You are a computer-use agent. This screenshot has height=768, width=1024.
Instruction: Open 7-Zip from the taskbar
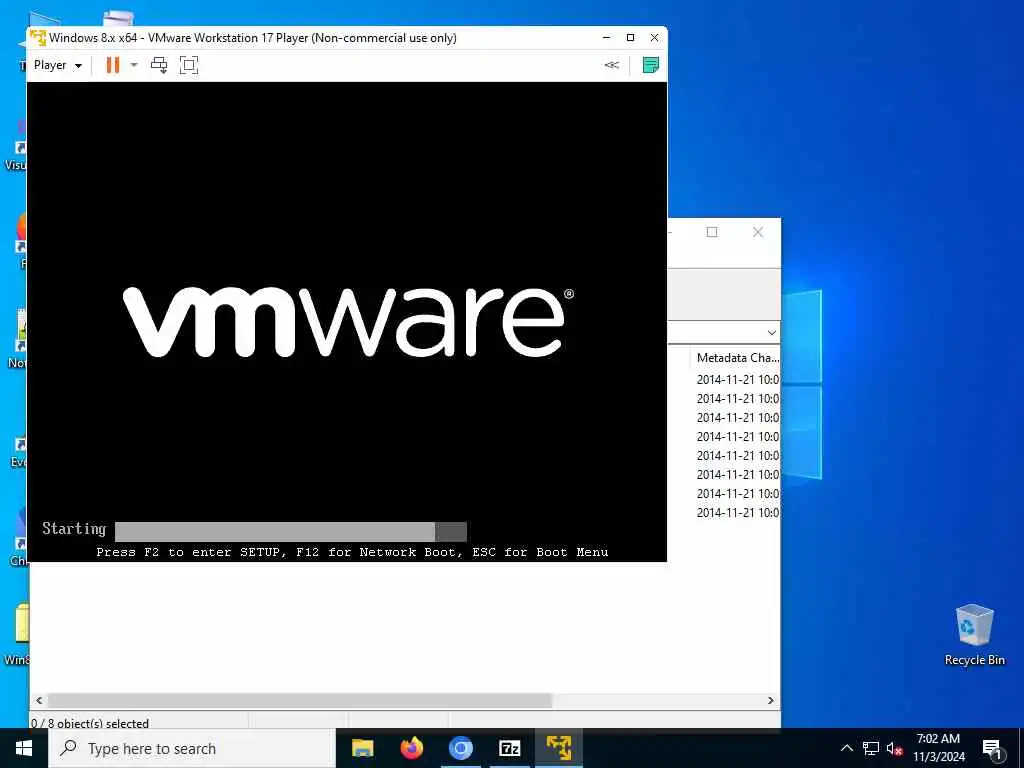click(509, 748)
